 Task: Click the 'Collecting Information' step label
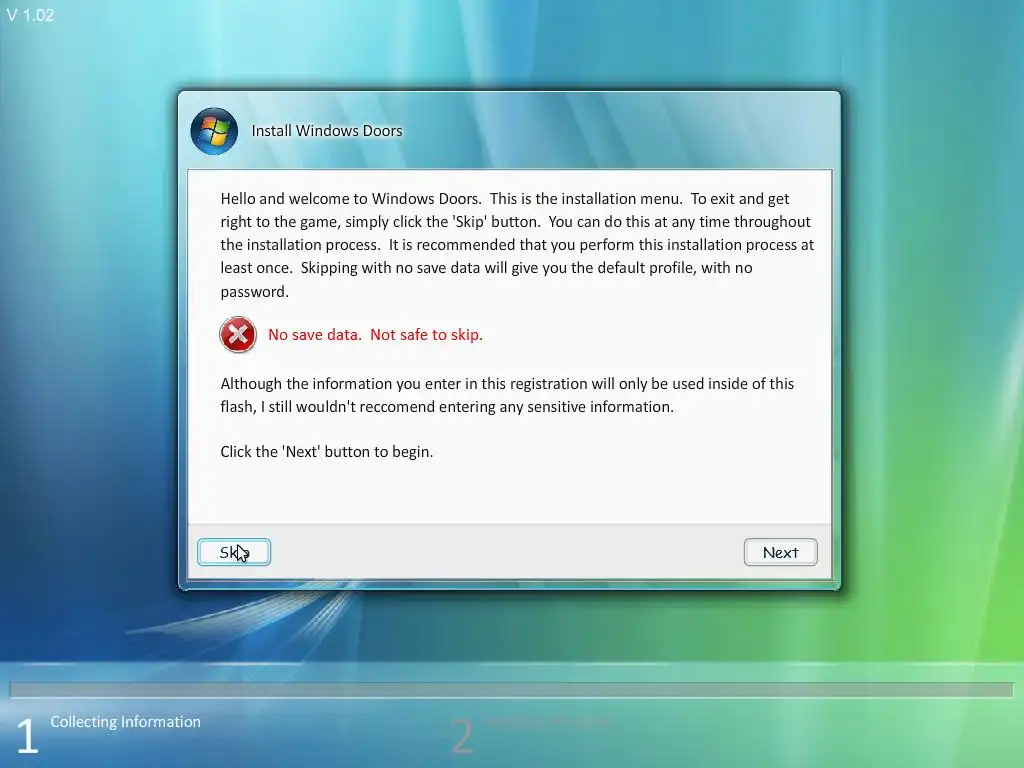tap(125, 722)
